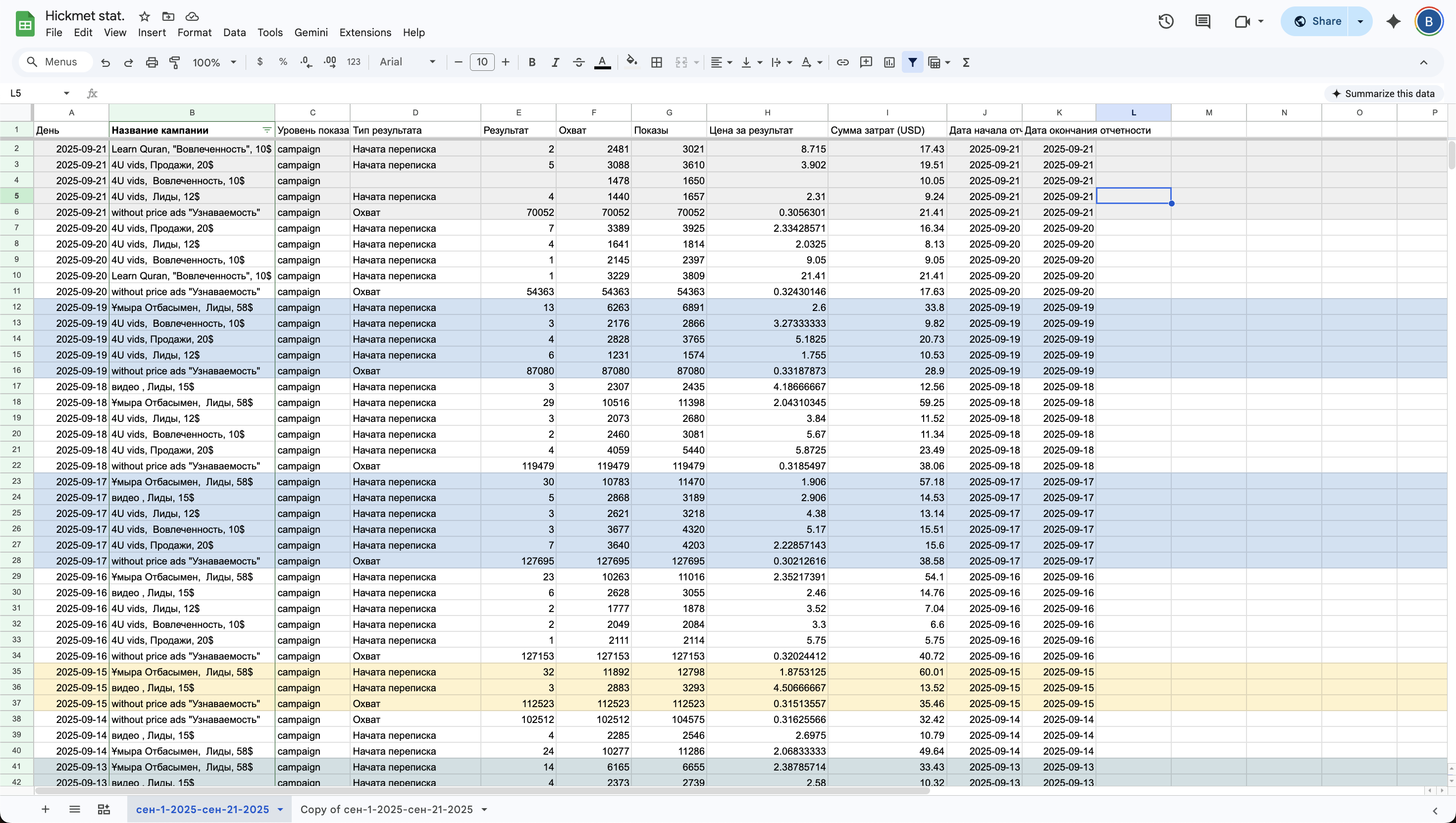Insert a chart using the toolbar icon
This screenshot has width=1456, height=823.
tap(889, 62)
